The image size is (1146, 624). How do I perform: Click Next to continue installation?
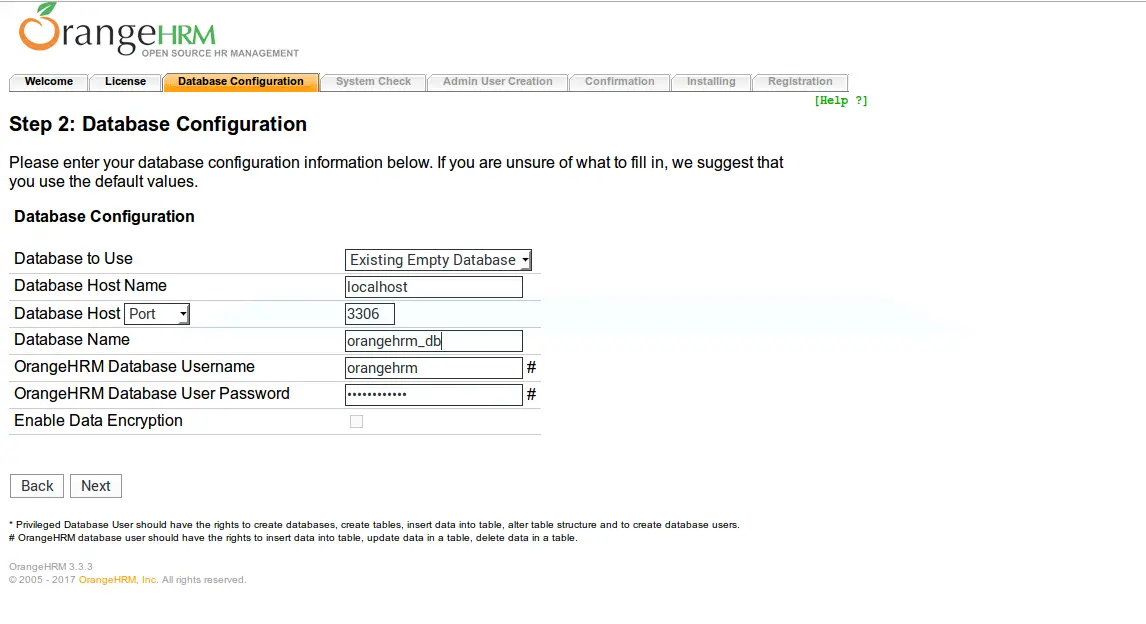[96, 486]
